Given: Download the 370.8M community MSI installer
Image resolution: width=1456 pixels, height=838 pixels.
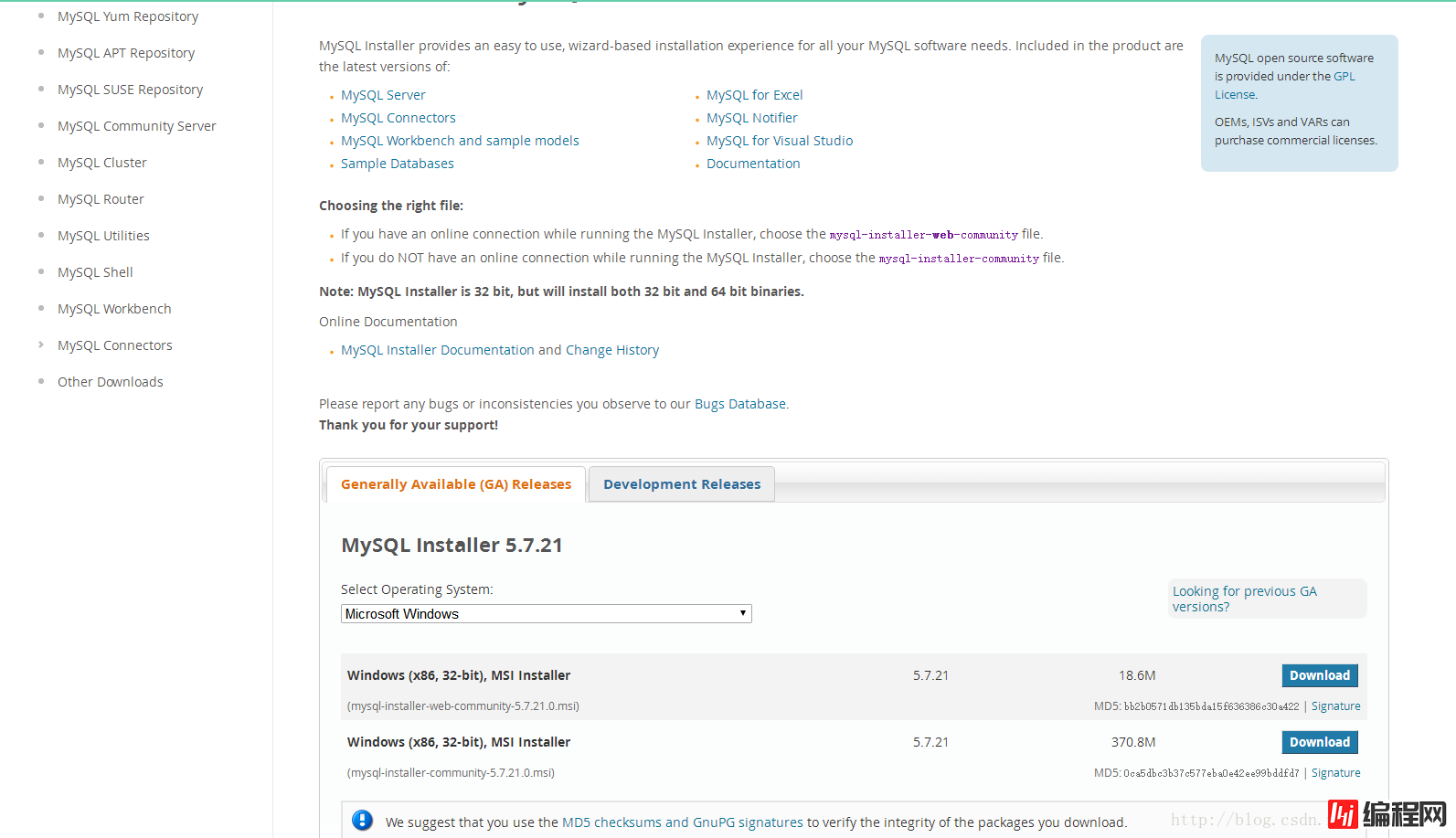Looking at the screenshot, I should [1320, 742].
